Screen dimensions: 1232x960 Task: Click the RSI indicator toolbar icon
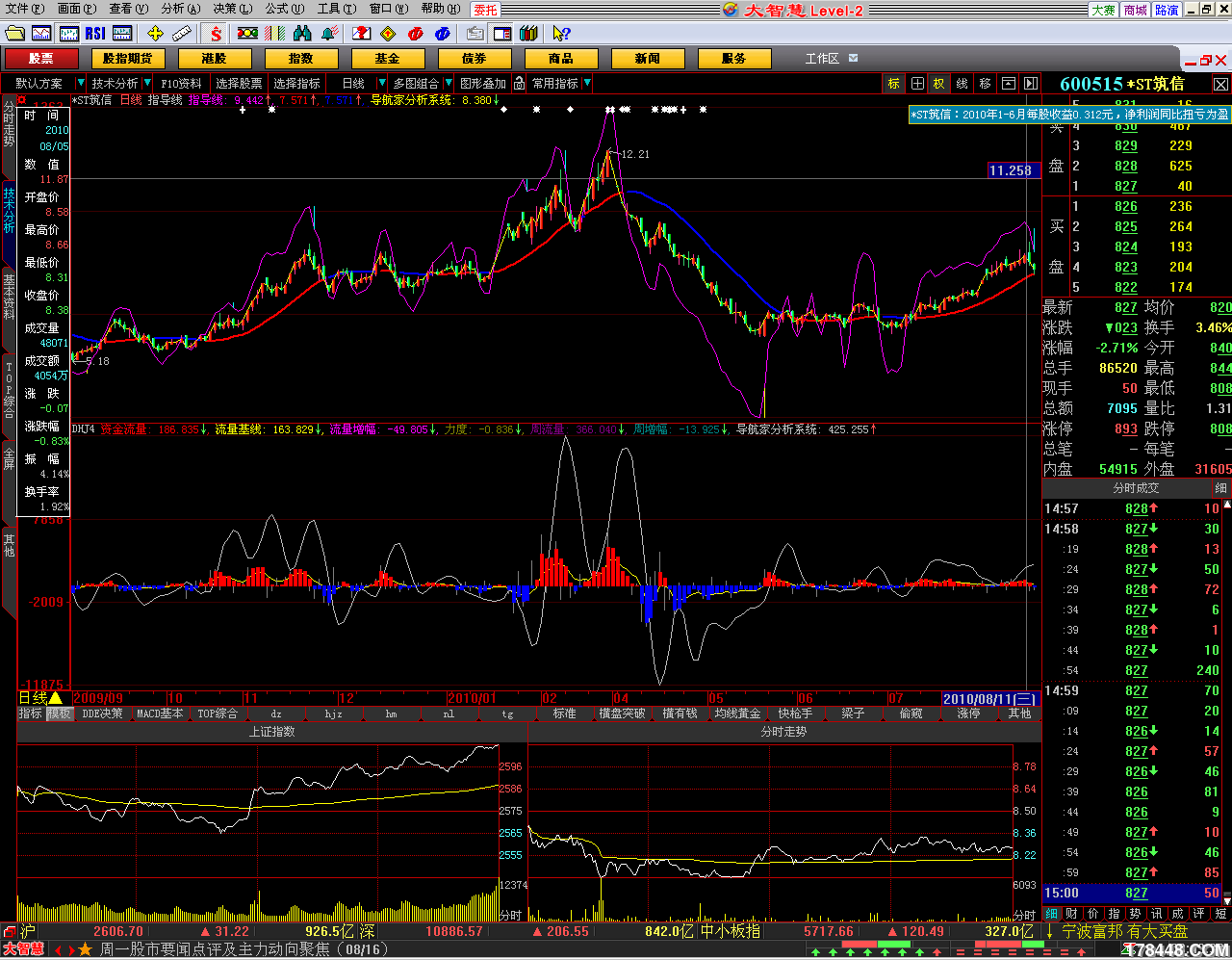pyautogui.click(x=95, y=34)
